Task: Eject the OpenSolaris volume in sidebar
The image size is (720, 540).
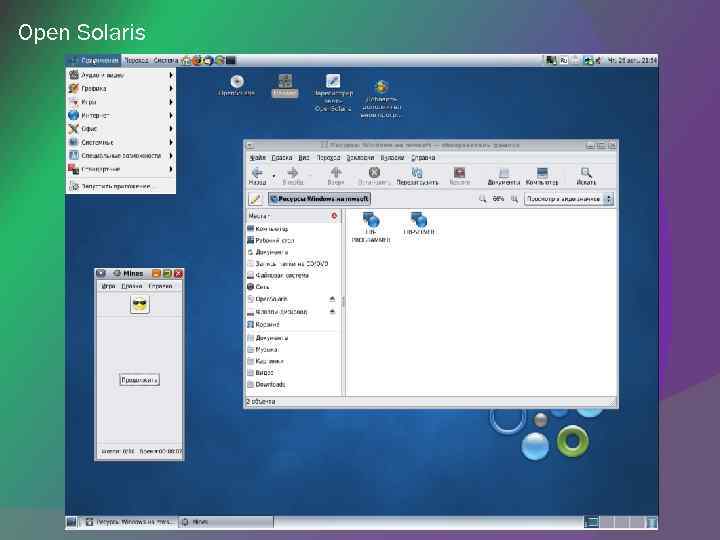Action: pyautogui.click(x=332, y=299)
